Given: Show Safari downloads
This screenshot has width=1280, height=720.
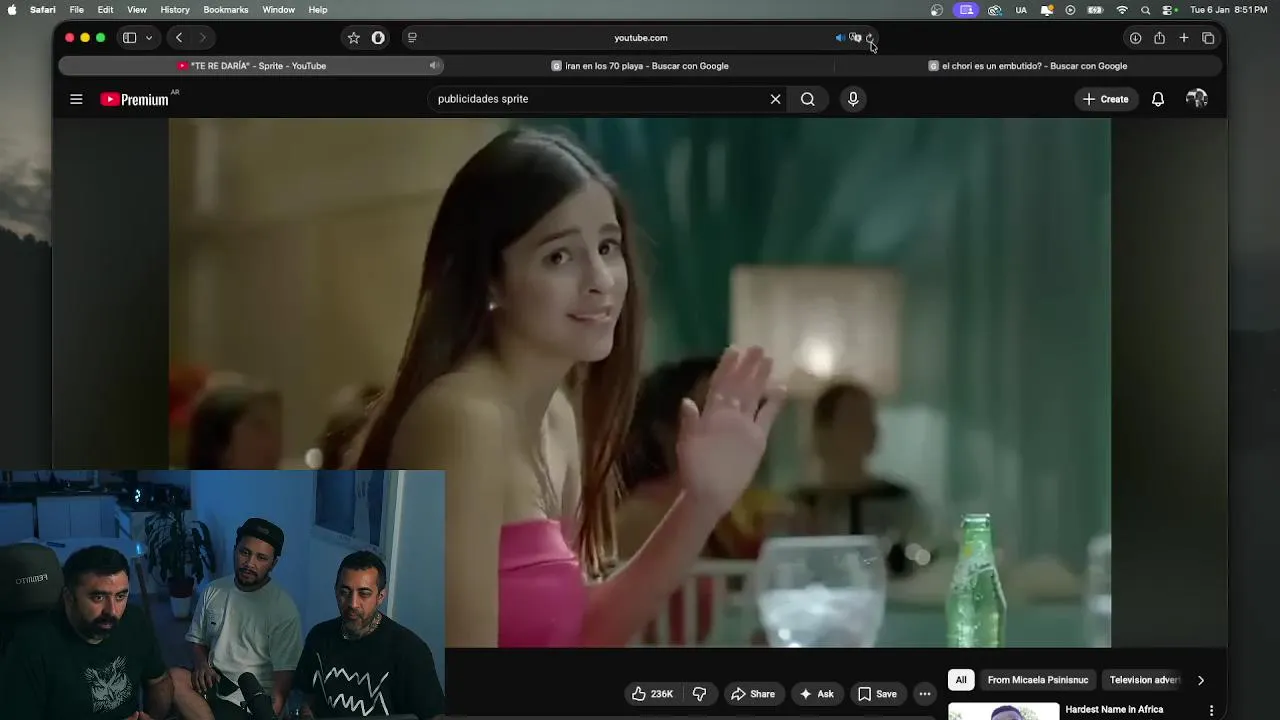Looking at the screenshot, I should tap(1135, 38).
